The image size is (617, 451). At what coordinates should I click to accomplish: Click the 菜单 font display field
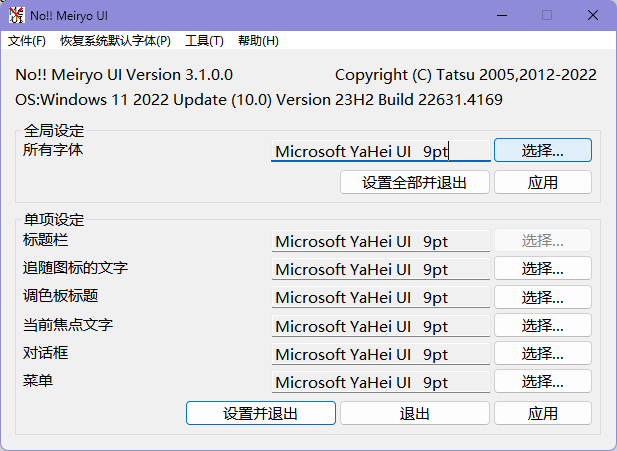pyautogui.click(x=380, y=382)
